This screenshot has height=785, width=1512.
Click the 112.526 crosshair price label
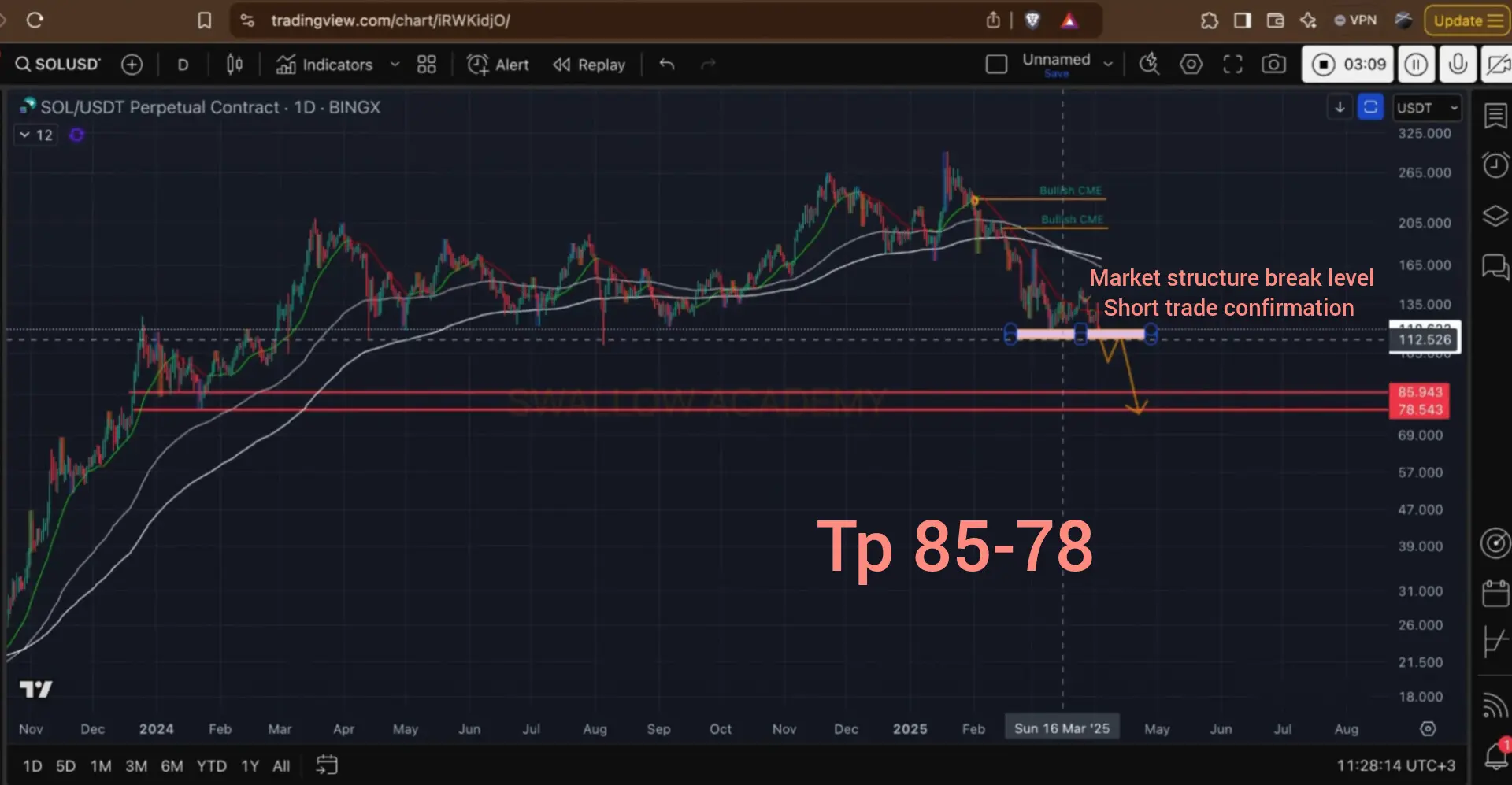tap(1425, 339)
